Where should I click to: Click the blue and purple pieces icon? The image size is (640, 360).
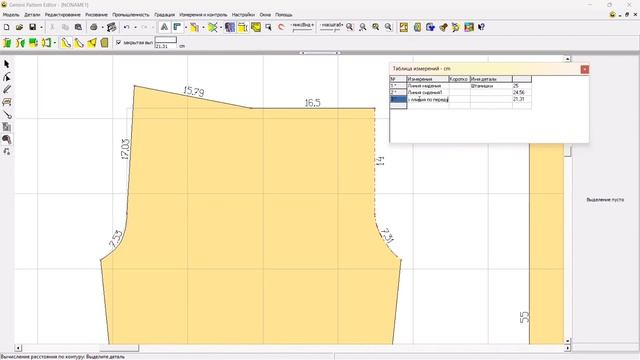coord(230,27)
